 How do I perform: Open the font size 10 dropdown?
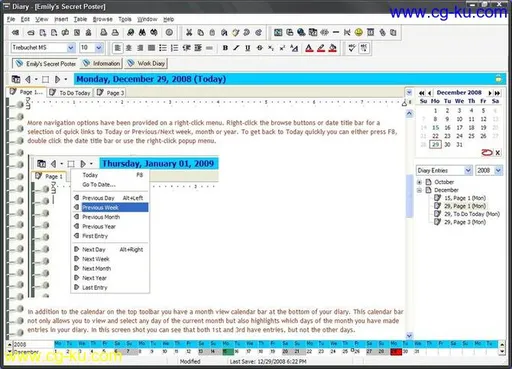point(99,48)
